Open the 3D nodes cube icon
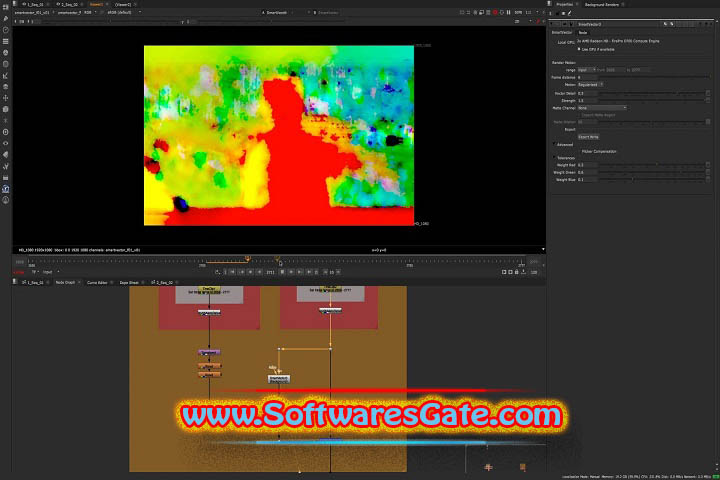The height and width of the screenshot is (480, 720). (6, 109)
